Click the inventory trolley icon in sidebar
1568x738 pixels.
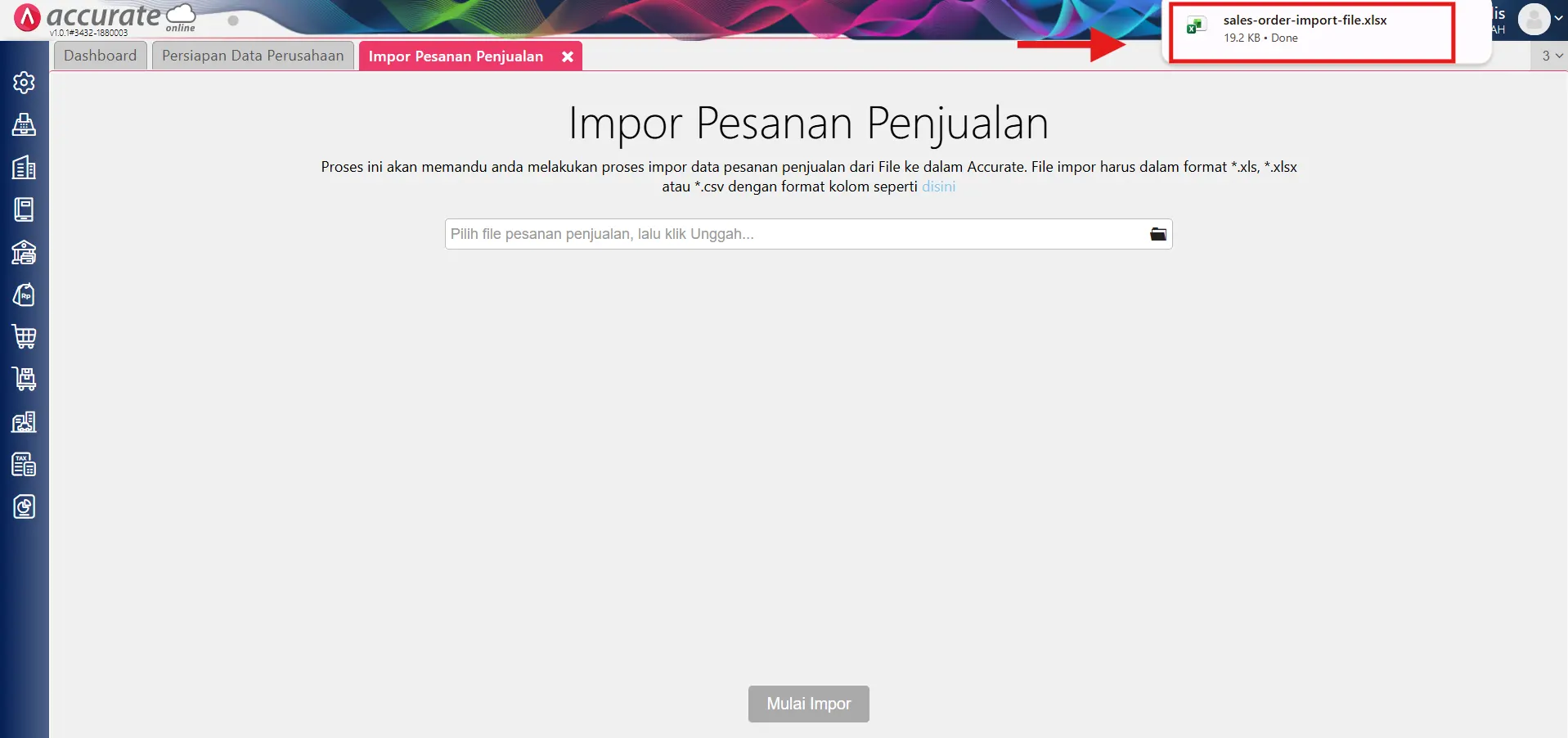pos(25,379)
